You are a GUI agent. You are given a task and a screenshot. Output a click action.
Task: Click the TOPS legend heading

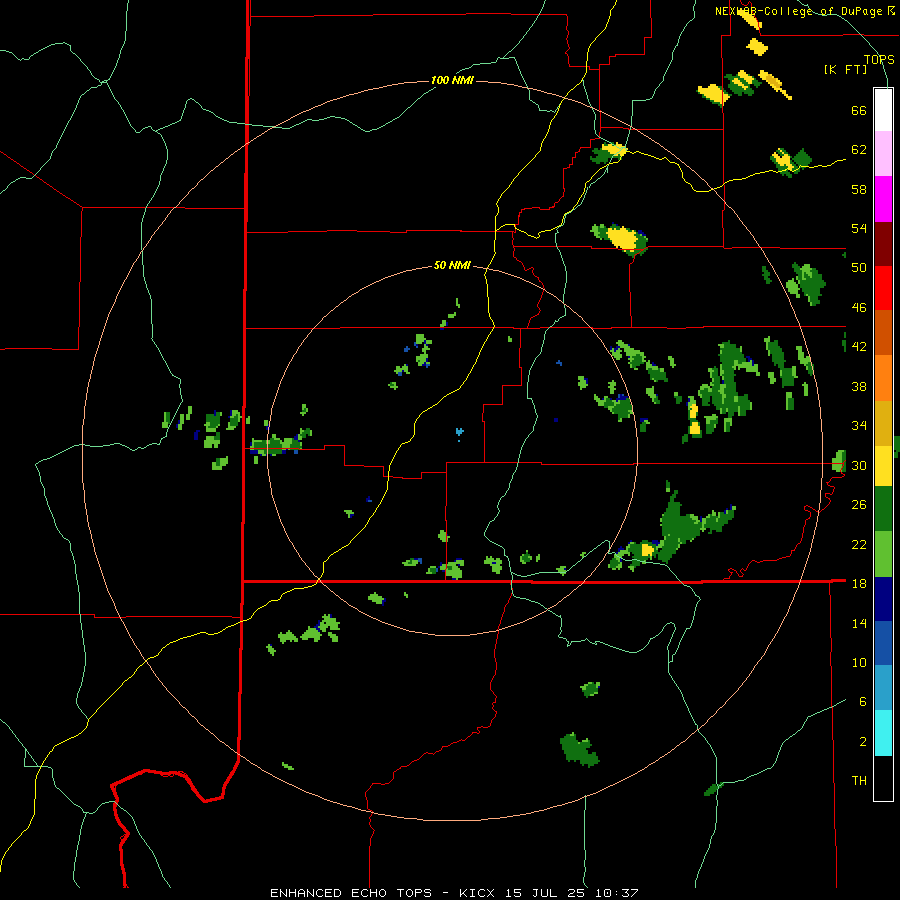click(x=879, y=60)
